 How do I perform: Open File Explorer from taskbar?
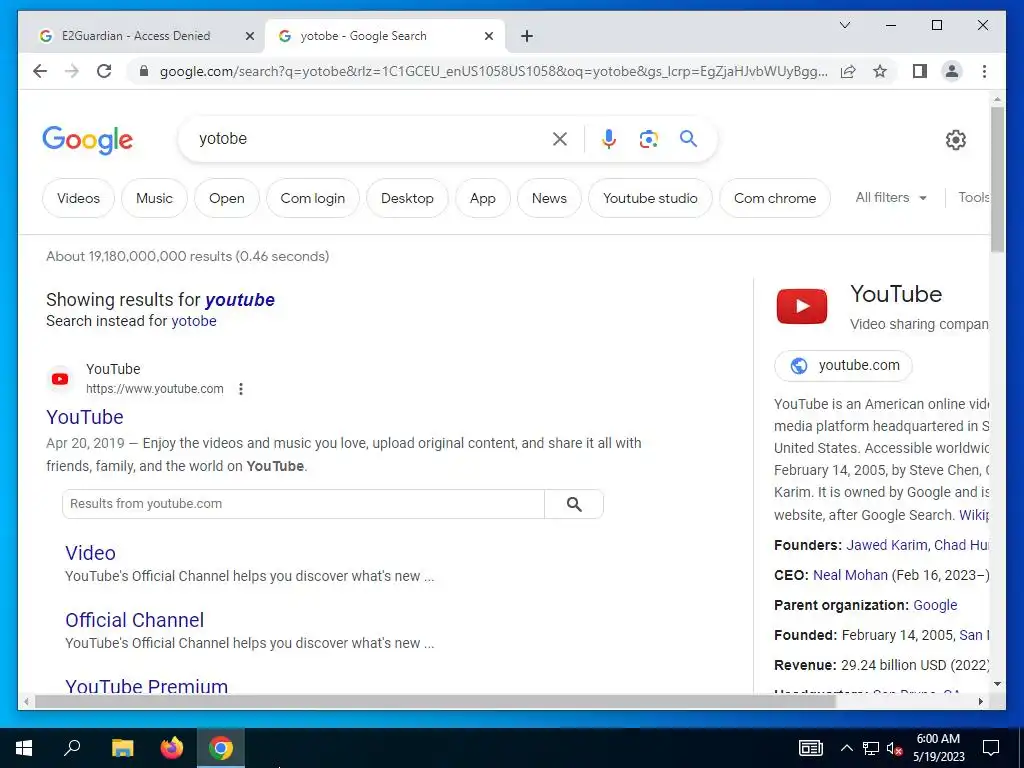122,748
